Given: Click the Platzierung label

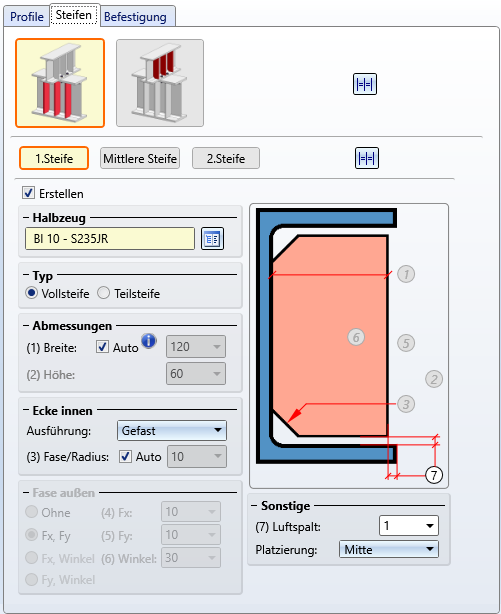Looking at the screenshot, I should tap(286, 550).
